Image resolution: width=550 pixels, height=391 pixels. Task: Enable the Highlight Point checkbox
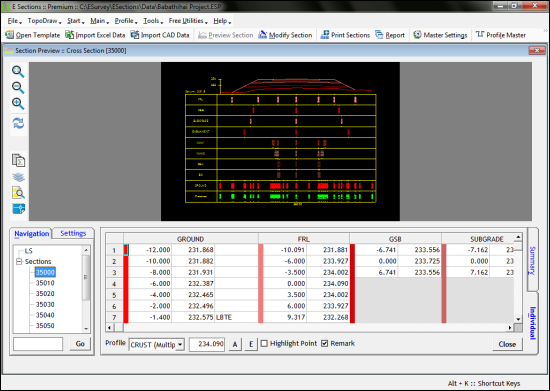click(264, 343)
